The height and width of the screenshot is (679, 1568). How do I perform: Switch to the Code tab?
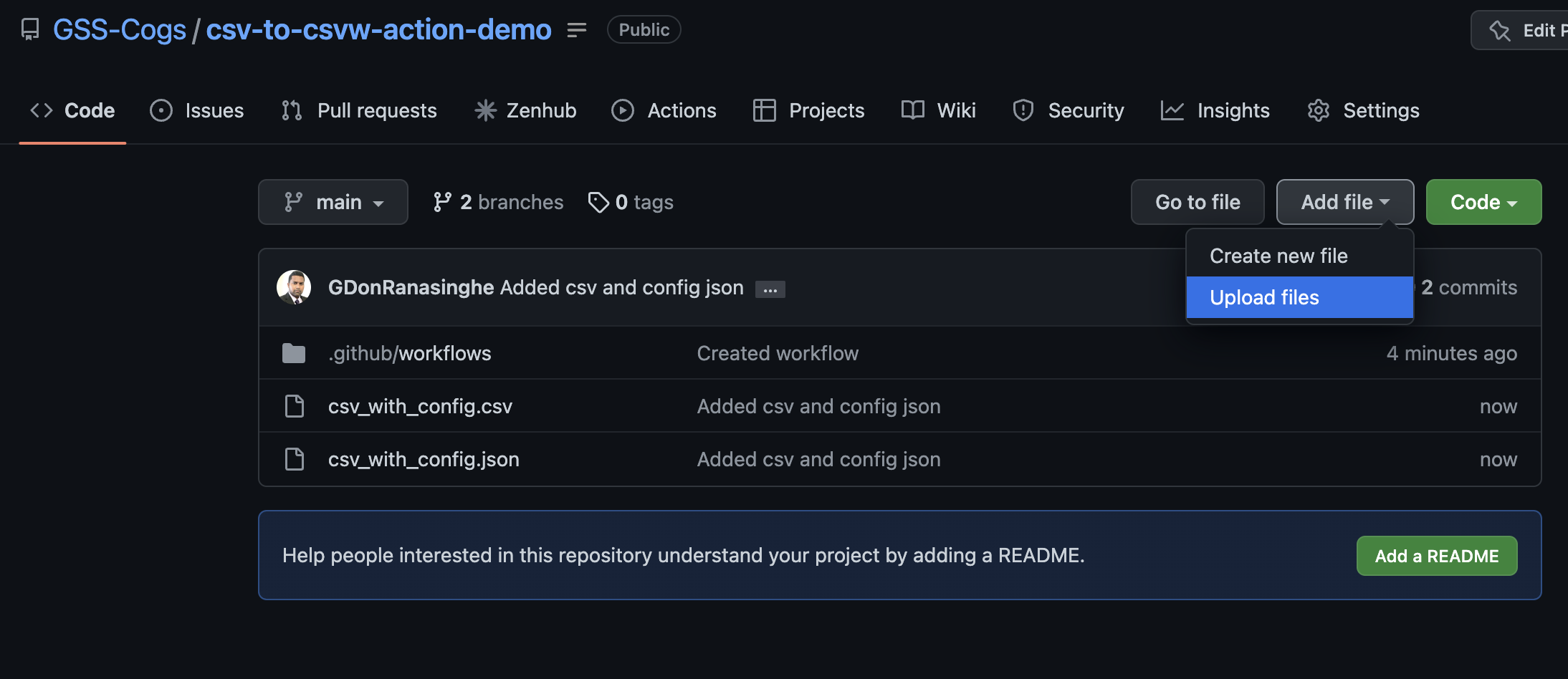tap(72, 110)
